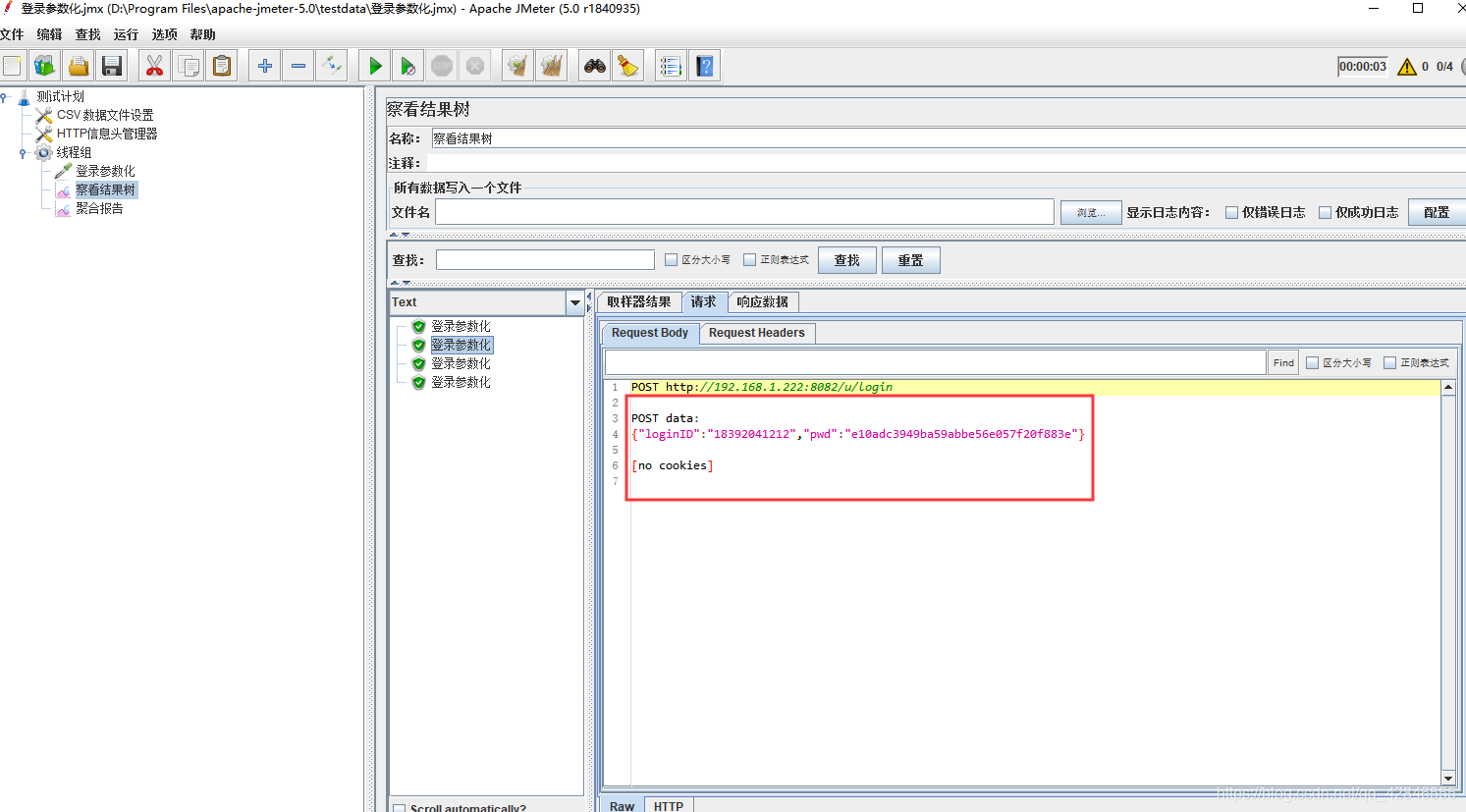Select HTTP信息头管理器 in the tree

107,134
